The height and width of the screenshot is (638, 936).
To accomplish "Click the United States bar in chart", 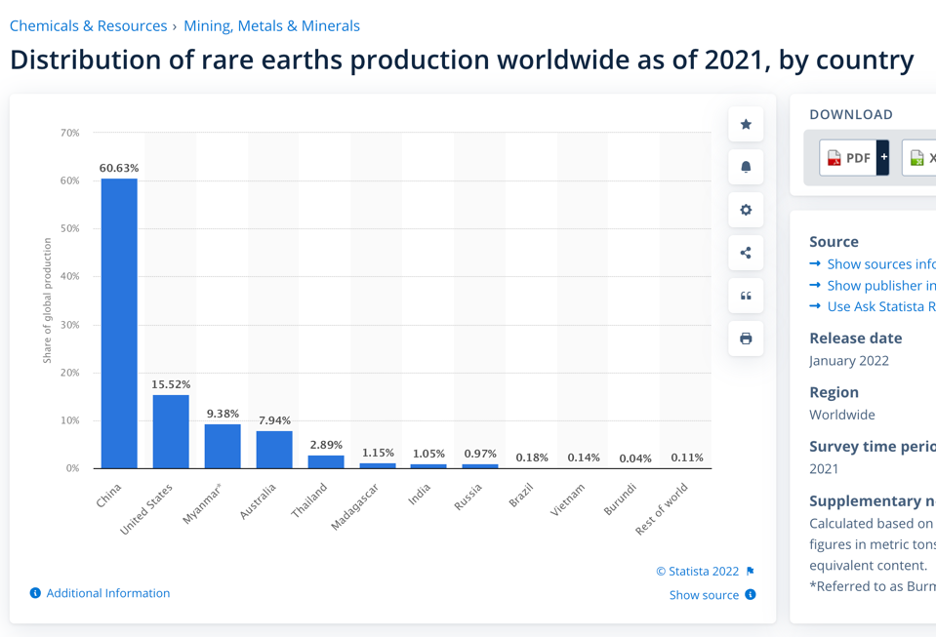I will [171, 431].
